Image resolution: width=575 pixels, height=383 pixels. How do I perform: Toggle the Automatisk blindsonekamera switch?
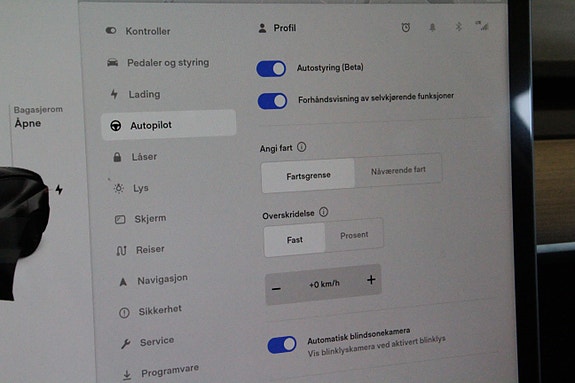click(x=282, y=345)
